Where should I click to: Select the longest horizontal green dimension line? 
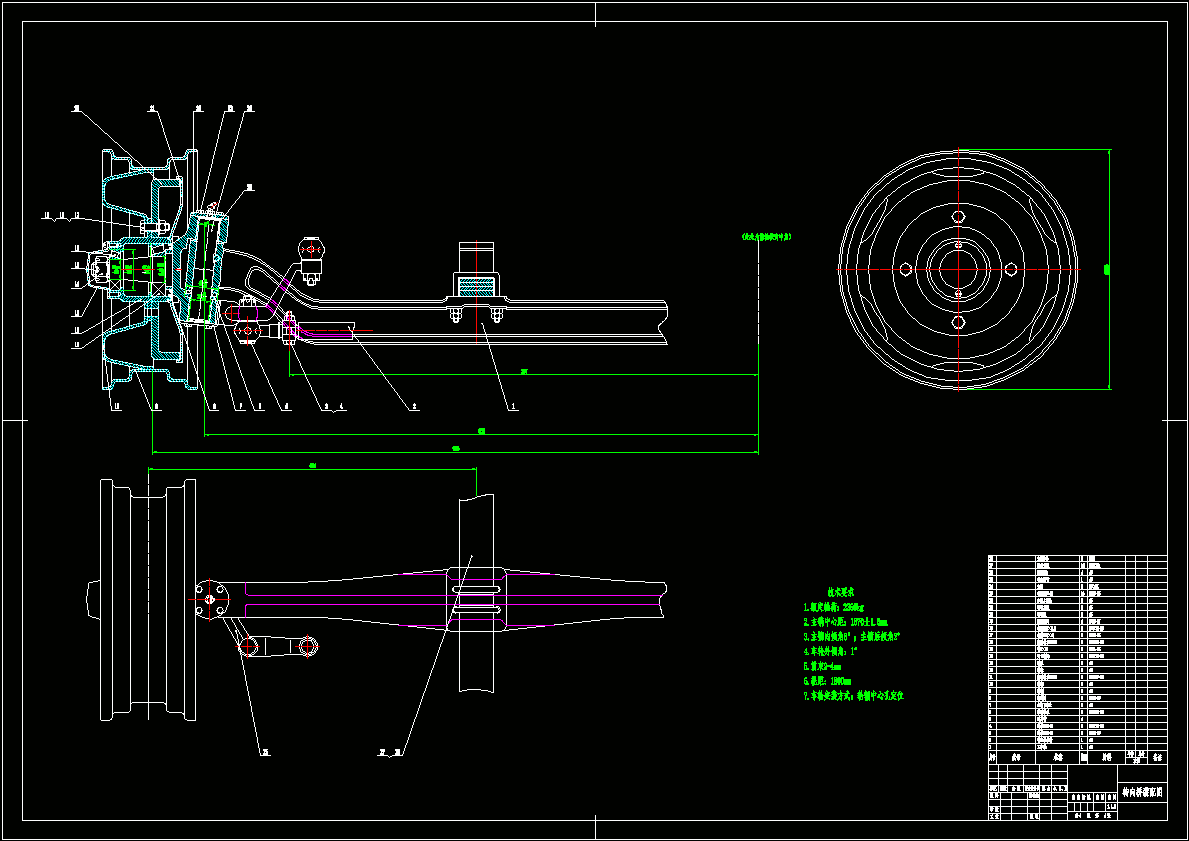pyautogui.click(x=455, y=453)
